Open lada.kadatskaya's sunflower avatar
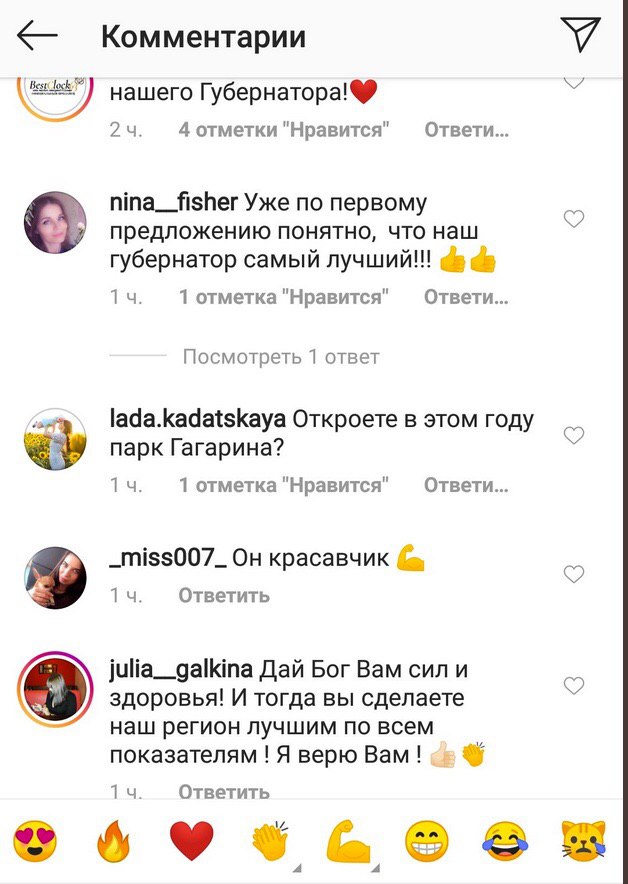The image size is (628, 884). (x=55, y=440)
